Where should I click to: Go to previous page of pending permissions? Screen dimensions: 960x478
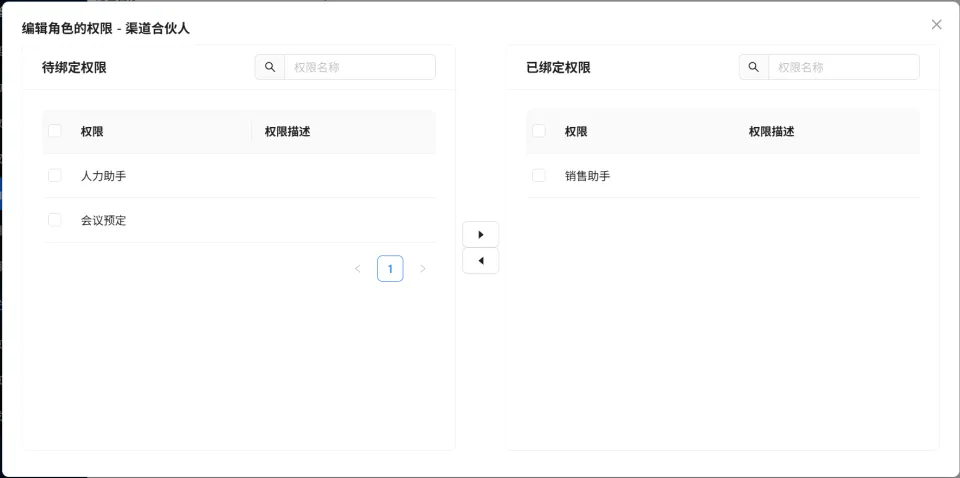point(358,269)
